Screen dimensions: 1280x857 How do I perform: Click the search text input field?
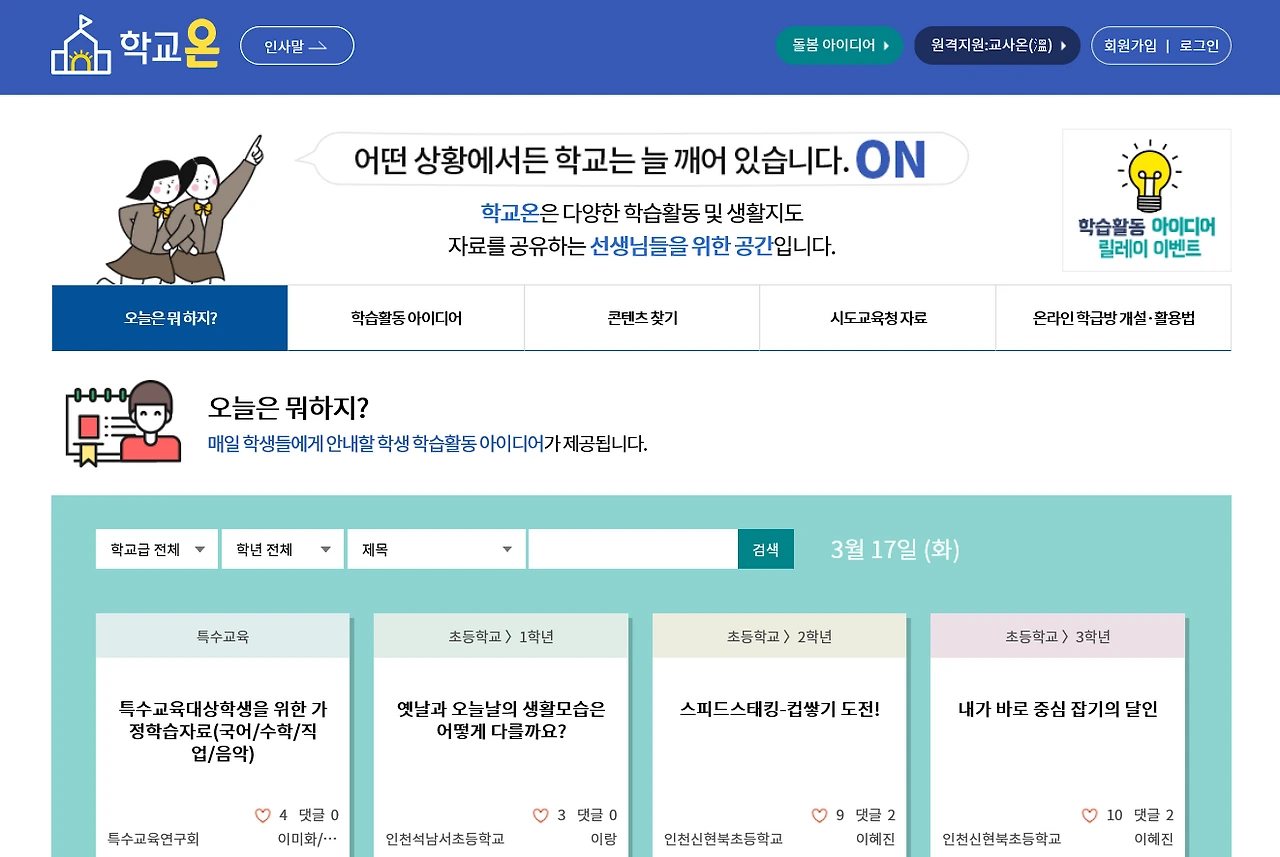[x=632, y=549]
